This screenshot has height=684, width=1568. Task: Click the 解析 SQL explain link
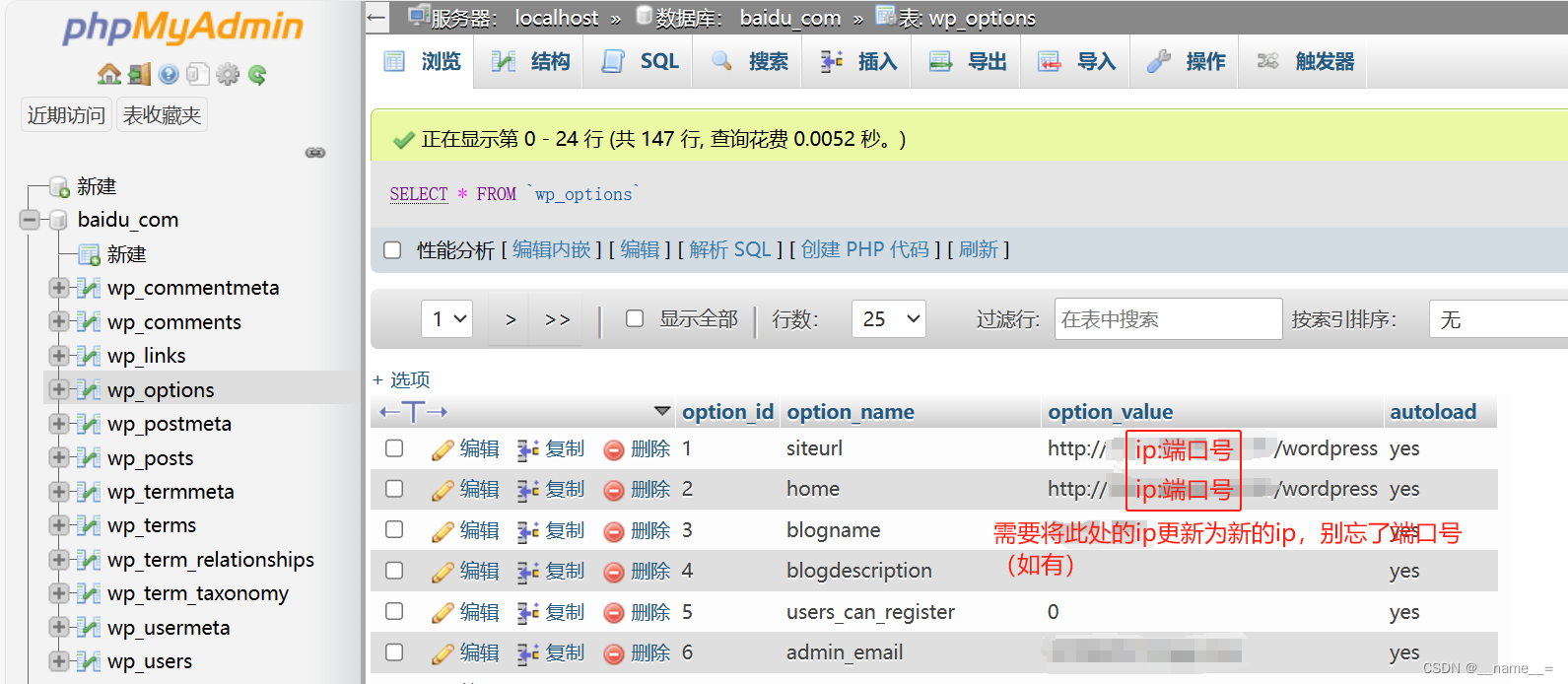pos(730,250)
